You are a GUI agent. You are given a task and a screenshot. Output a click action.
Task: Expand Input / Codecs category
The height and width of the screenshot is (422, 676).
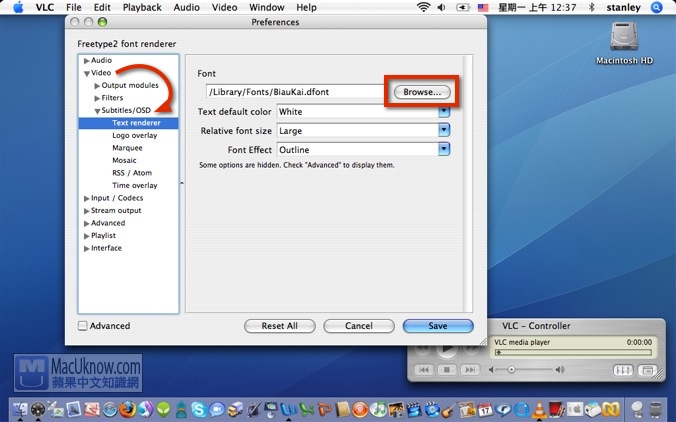[x=87, y=198]
